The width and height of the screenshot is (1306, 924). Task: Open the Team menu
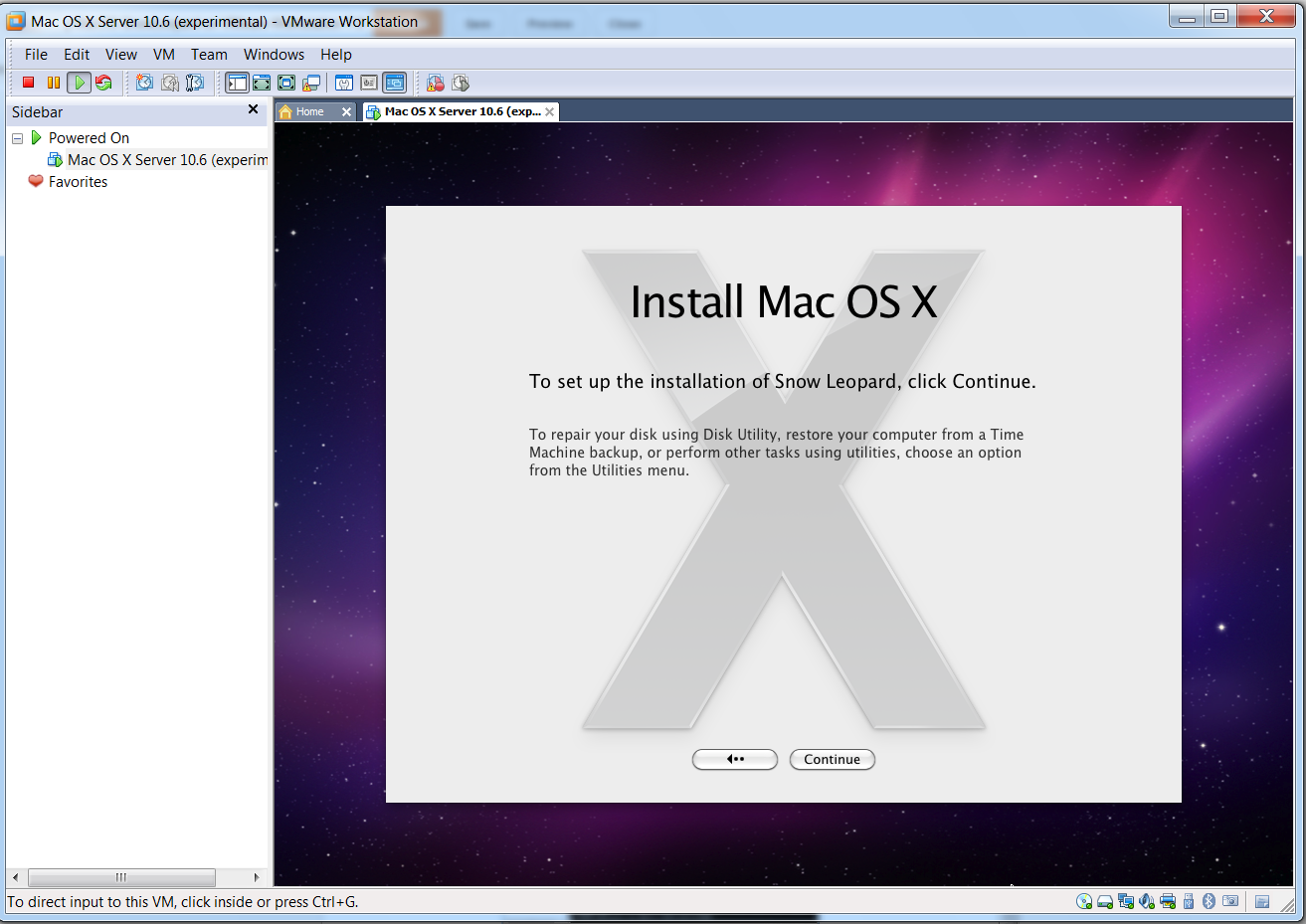[x=209, y=55]
